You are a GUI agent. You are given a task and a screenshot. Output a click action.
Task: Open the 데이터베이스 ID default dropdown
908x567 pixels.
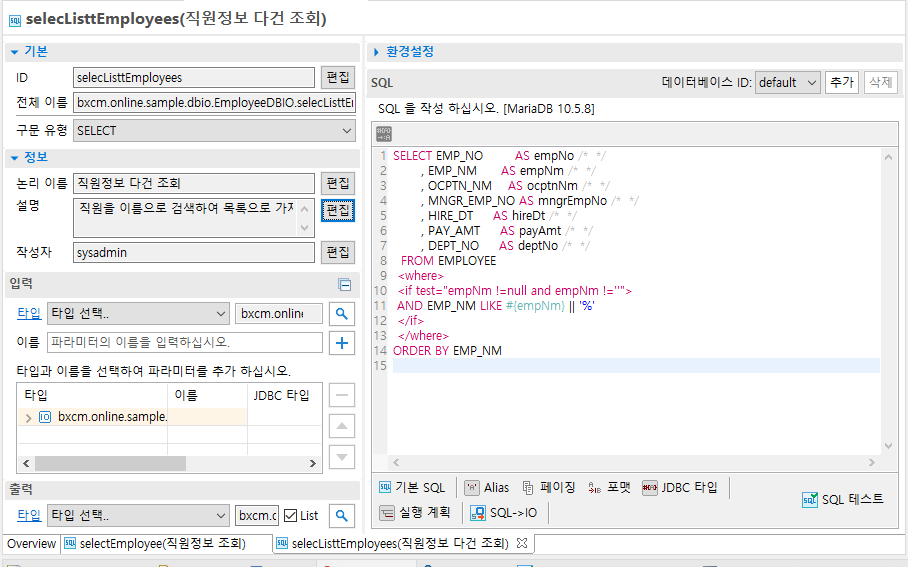point(787,83)
